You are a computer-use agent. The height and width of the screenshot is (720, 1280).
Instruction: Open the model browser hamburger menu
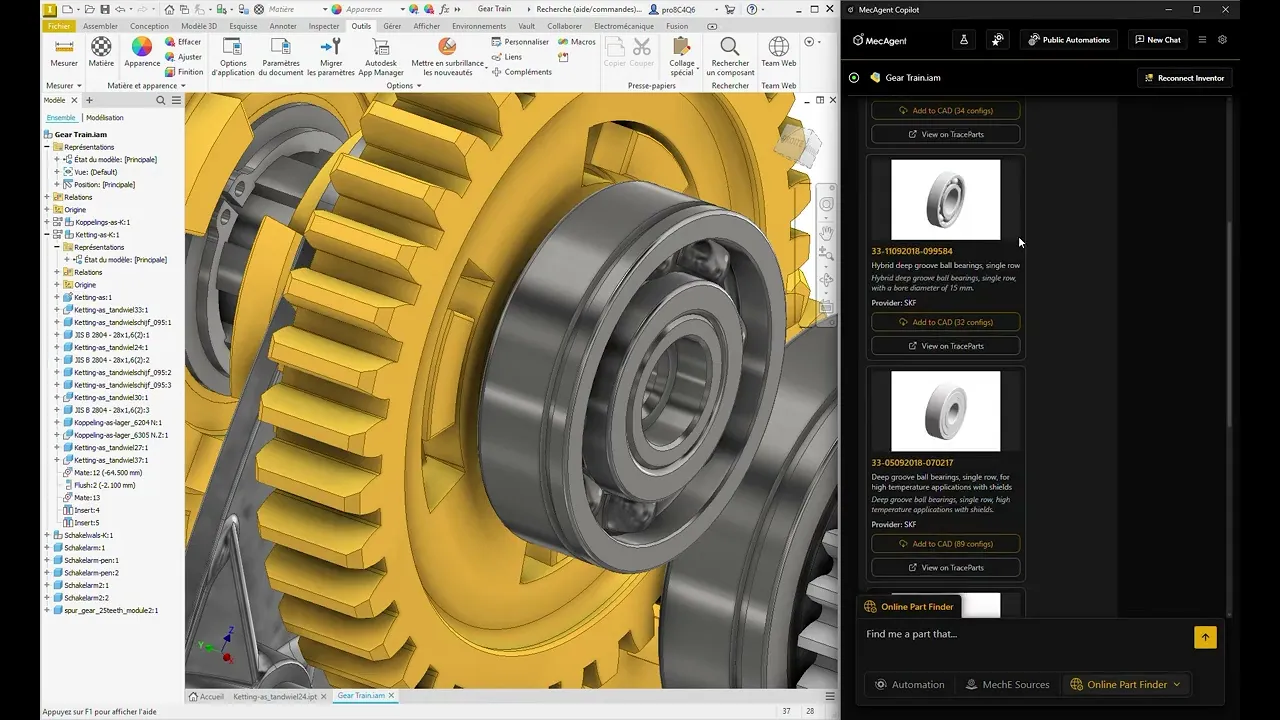coord(177,100)
